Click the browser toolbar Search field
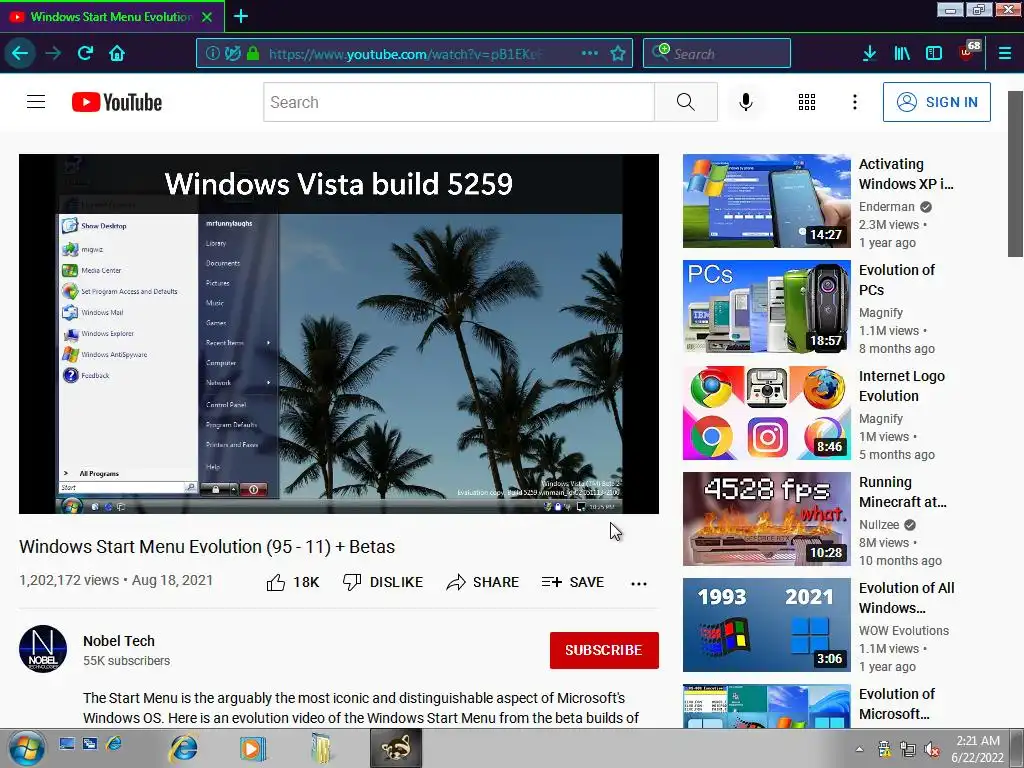 [716, 53]
